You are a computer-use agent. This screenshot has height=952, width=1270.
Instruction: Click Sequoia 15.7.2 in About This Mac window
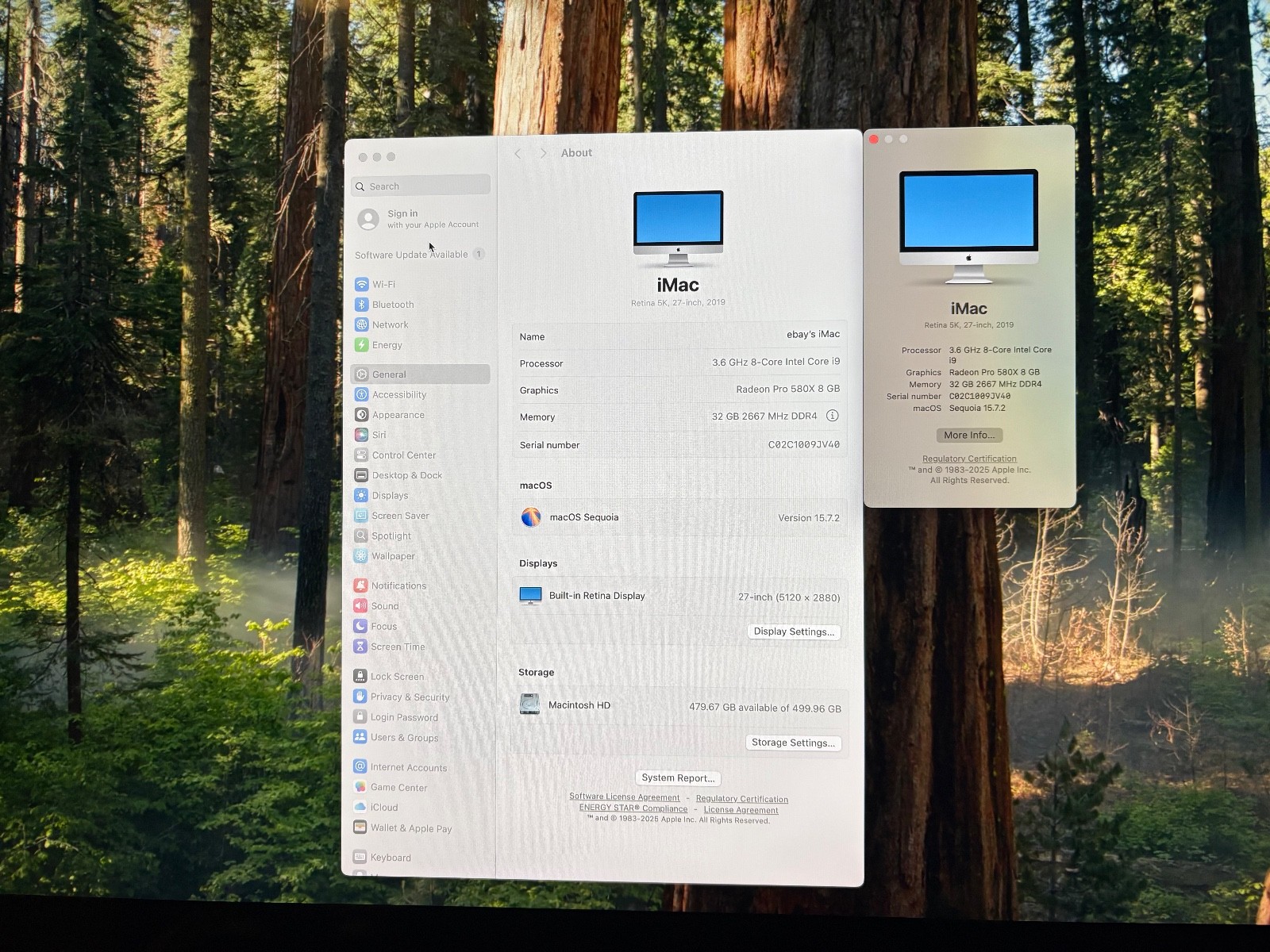977,409
